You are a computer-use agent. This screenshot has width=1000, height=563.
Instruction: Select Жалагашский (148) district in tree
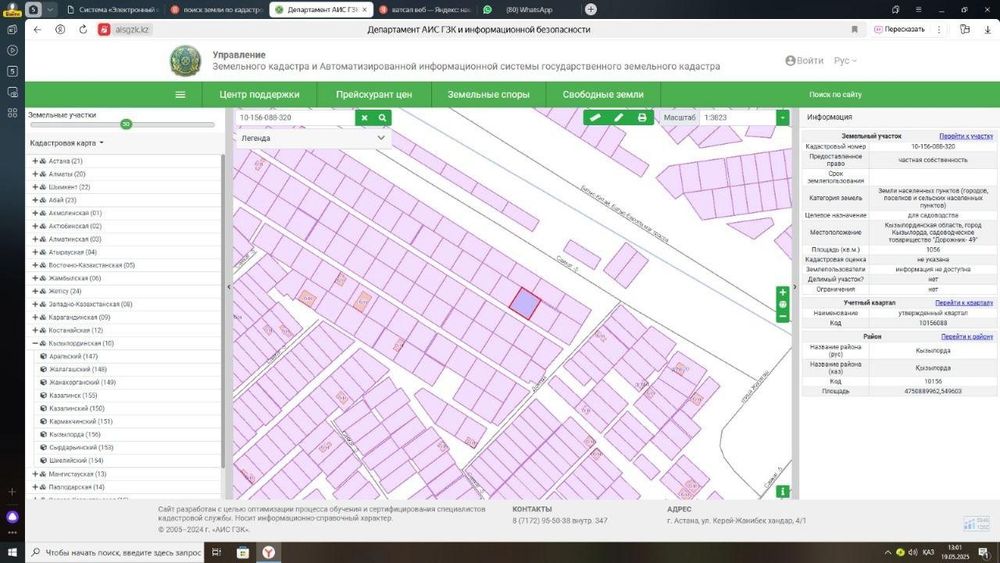point(78,369)
